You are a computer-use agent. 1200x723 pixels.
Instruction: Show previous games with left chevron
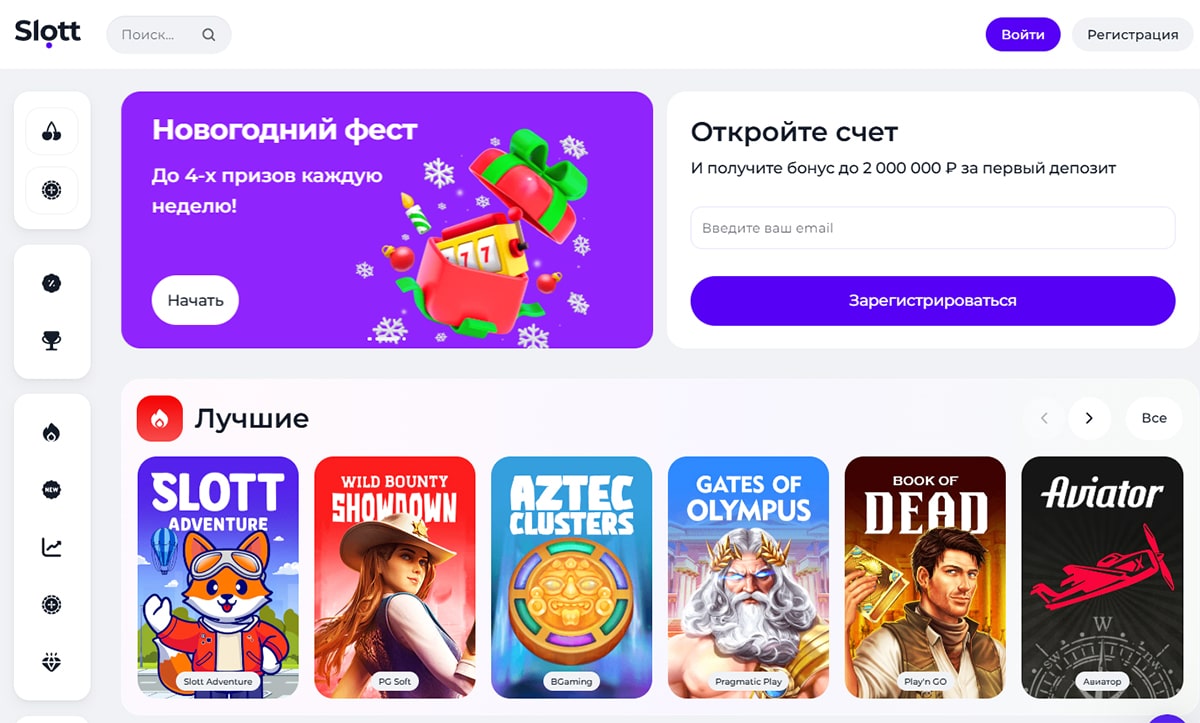(x=1044, y=418)
